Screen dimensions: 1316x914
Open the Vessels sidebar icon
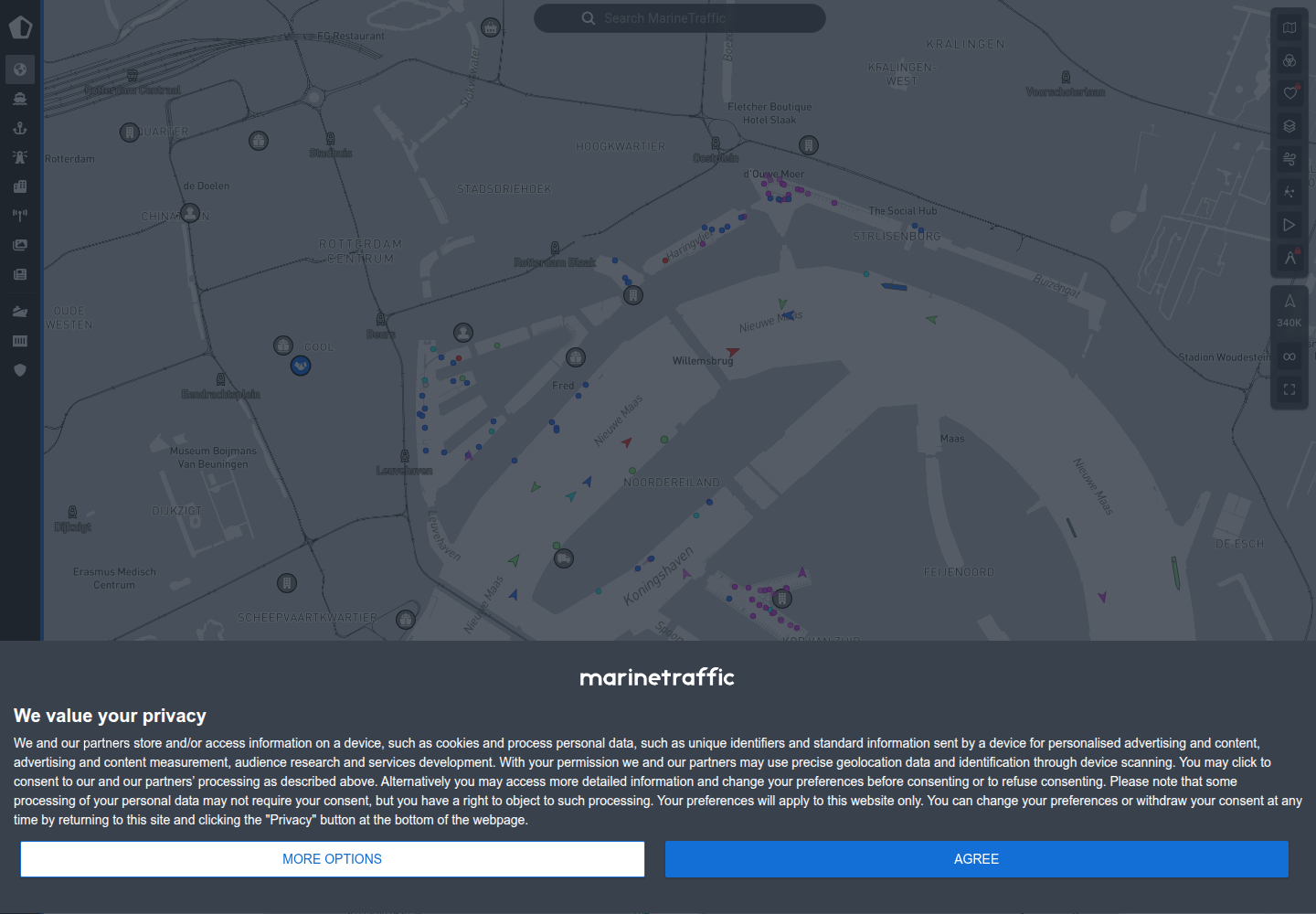20,99
